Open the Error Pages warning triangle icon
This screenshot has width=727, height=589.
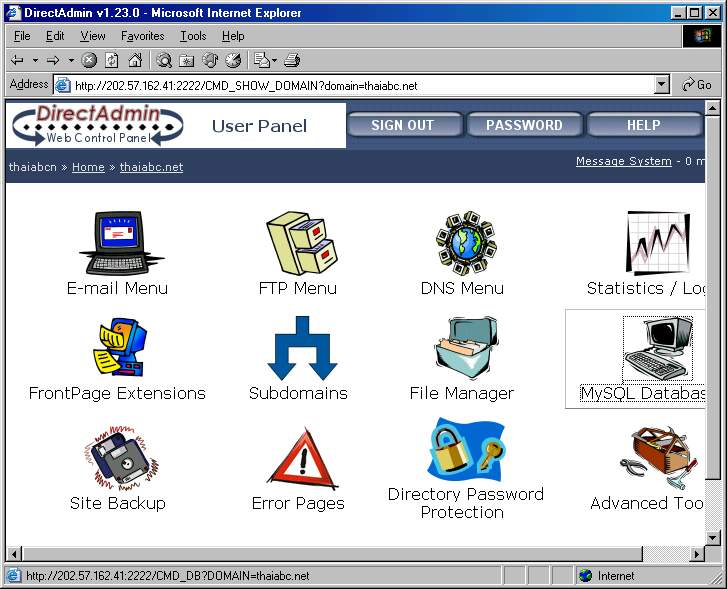coord(298,457)
